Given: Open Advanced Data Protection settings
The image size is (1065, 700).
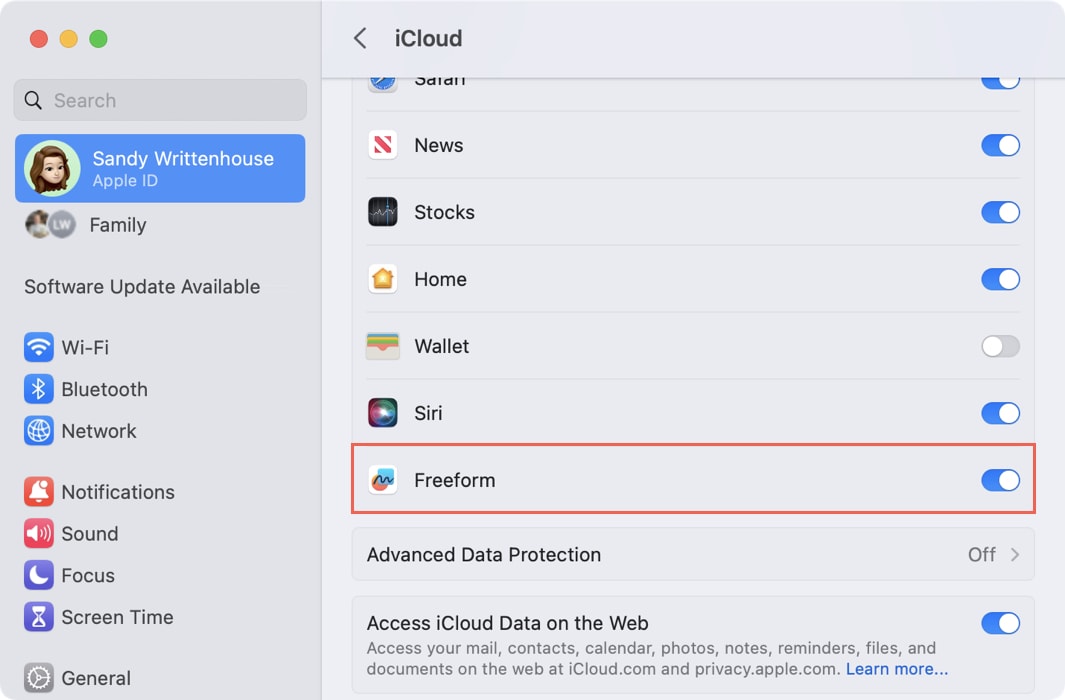Looking at the screenshot, I should click(692, 554).
